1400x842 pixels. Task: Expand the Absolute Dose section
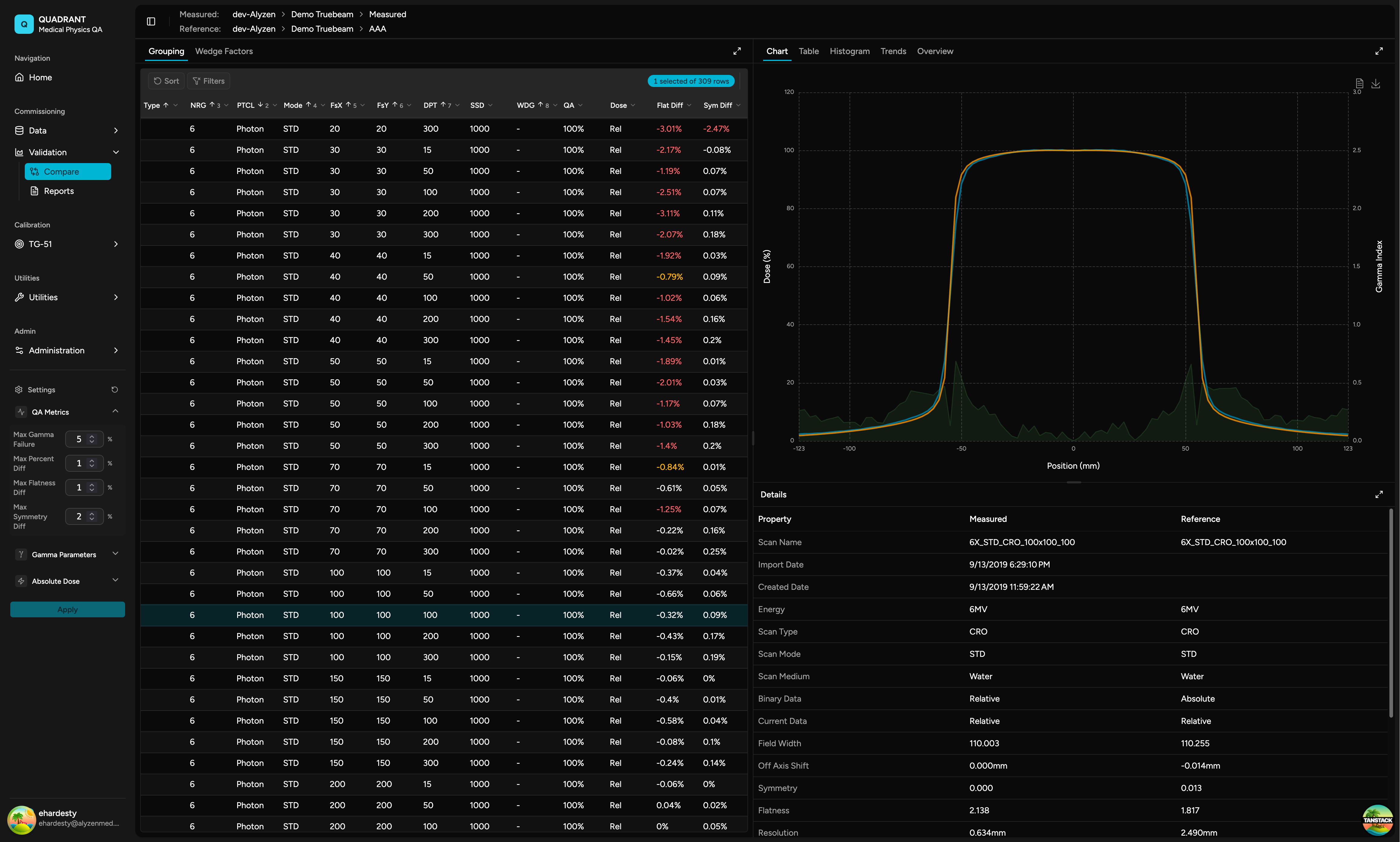pos(115,580)
